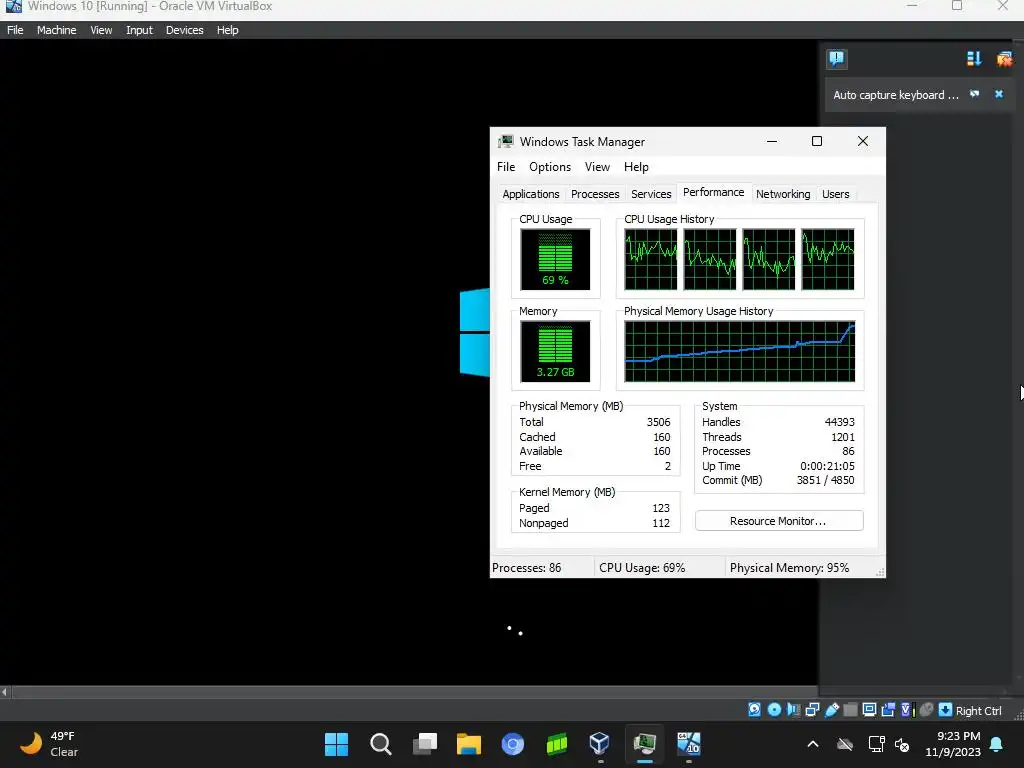Show hidden system tray icons

(x=812, y=744)
